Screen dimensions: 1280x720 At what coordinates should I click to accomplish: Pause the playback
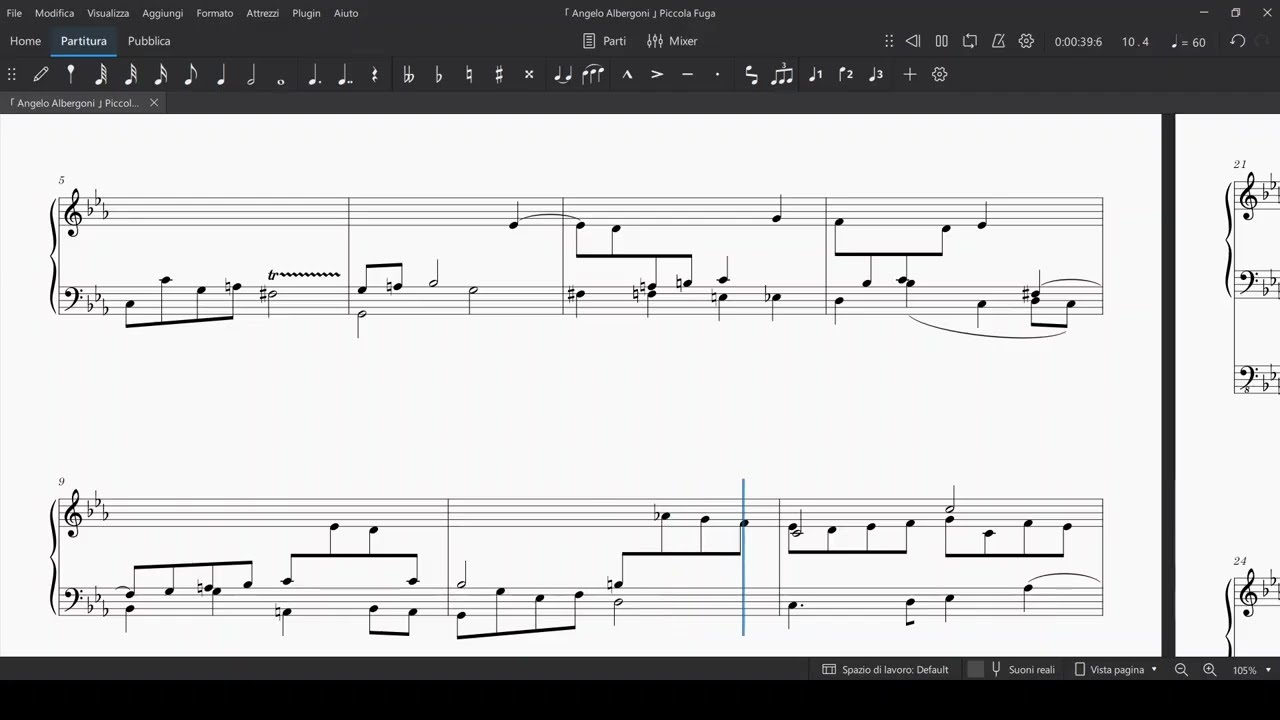941,41
